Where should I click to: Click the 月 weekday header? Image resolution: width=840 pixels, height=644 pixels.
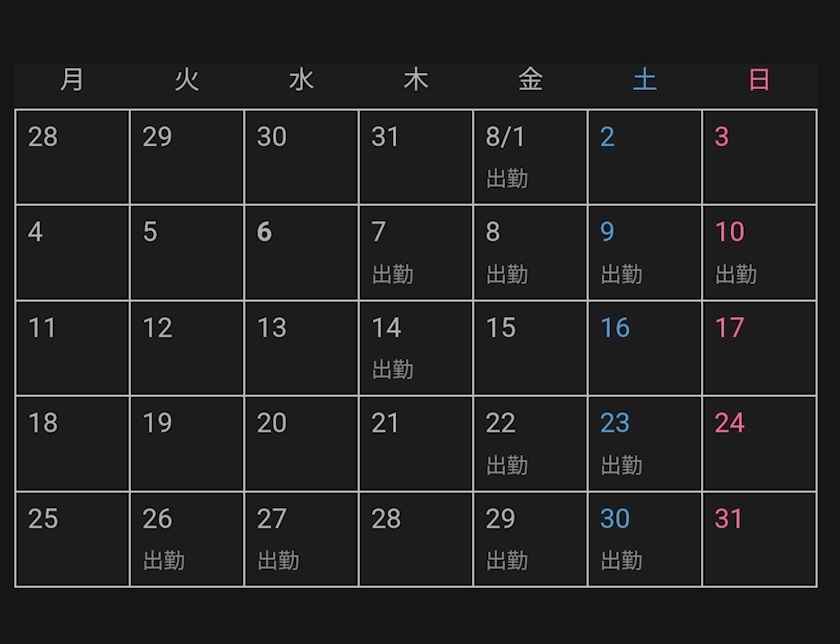(x=72, y=81)
